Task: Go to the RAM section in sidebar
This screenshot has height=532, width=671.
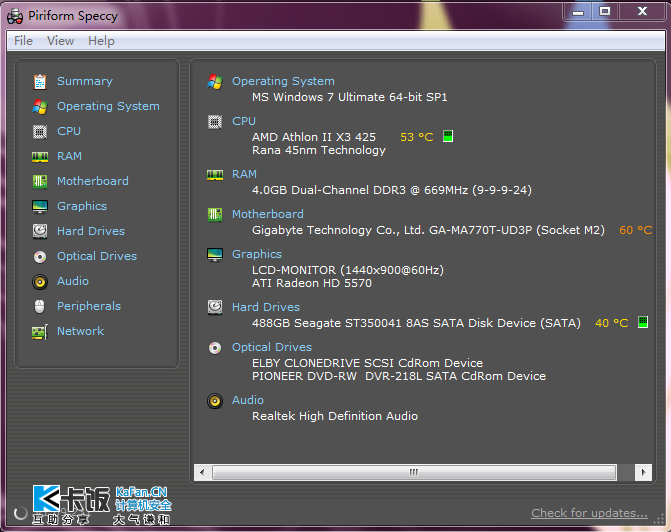Action: 69,156
